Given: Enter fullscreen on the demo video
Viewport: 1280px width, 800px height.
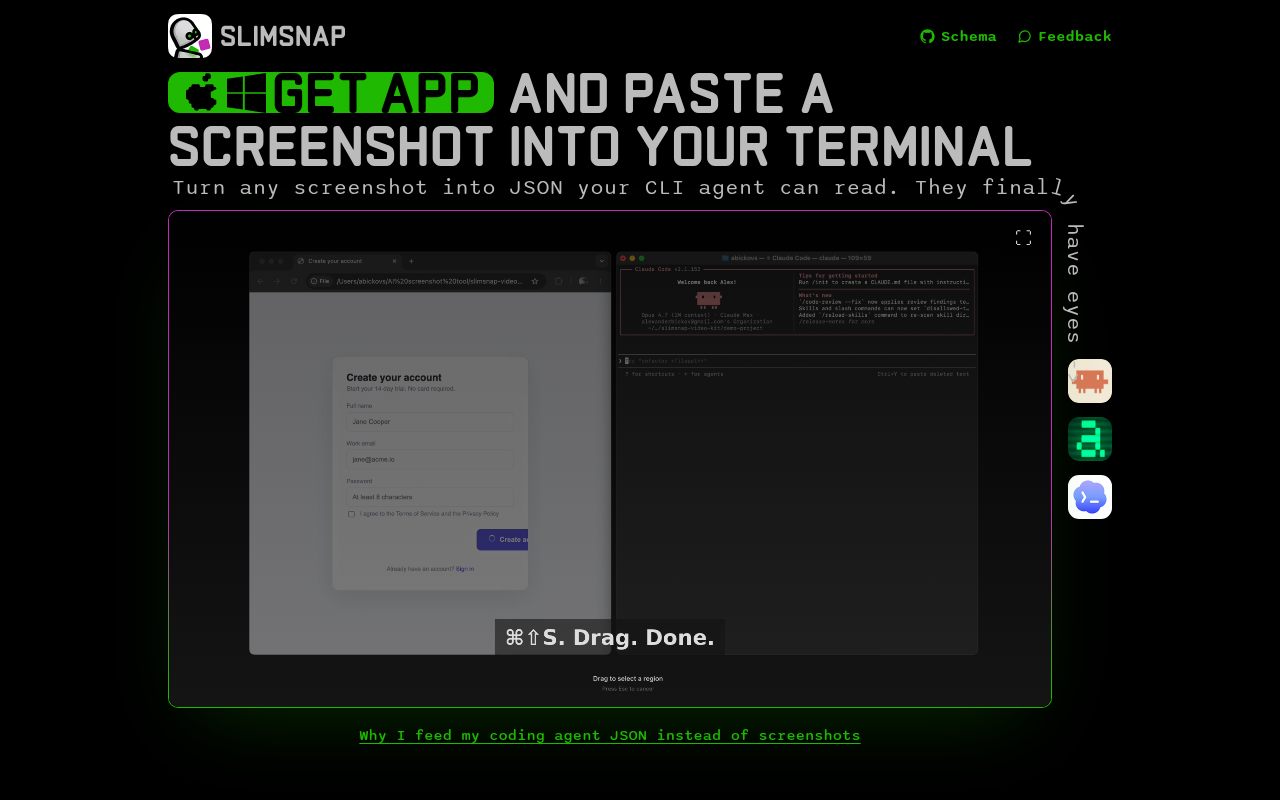Looking at the screenshot, I should pos(1023,238).
